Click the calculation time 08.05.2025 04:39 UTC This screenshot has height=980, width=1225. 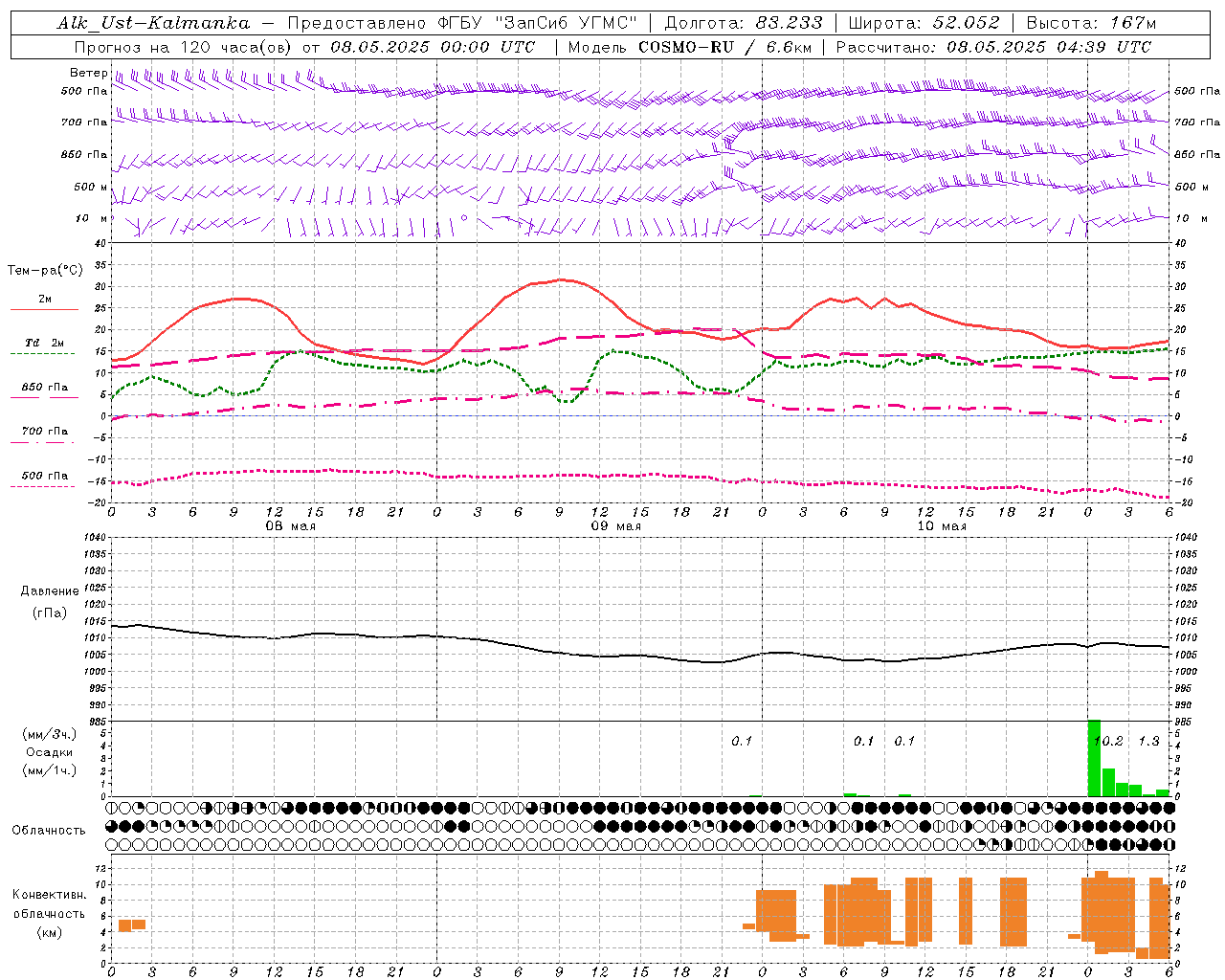tap(1049, 47)
